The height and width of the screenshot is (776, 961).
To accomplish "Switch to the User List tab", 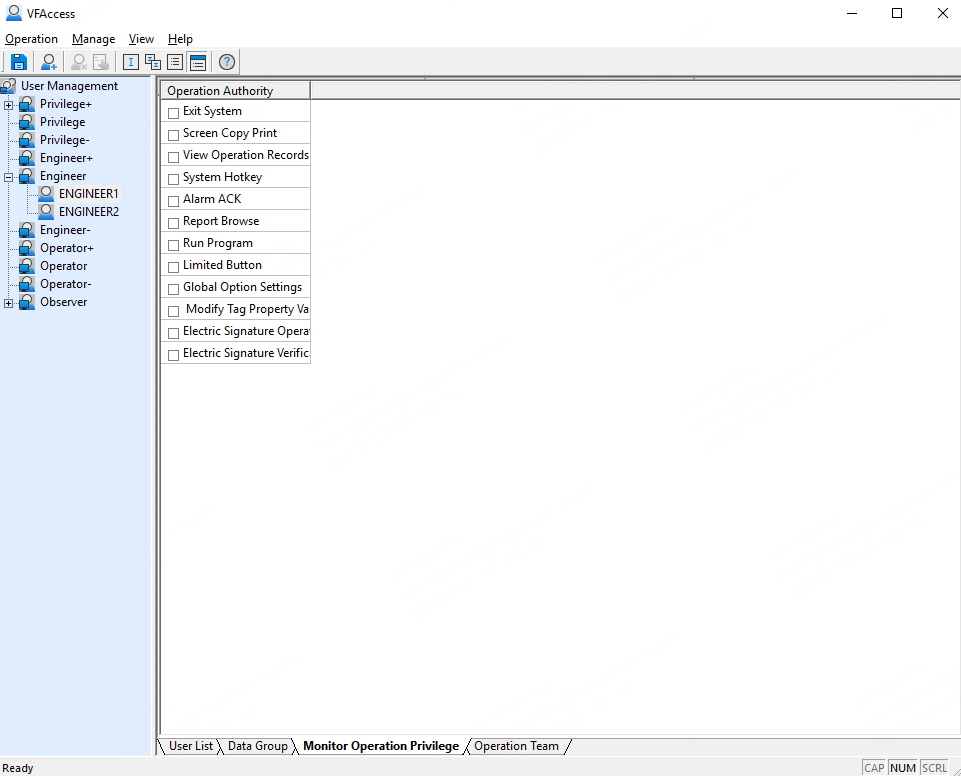I will point(190,746).
